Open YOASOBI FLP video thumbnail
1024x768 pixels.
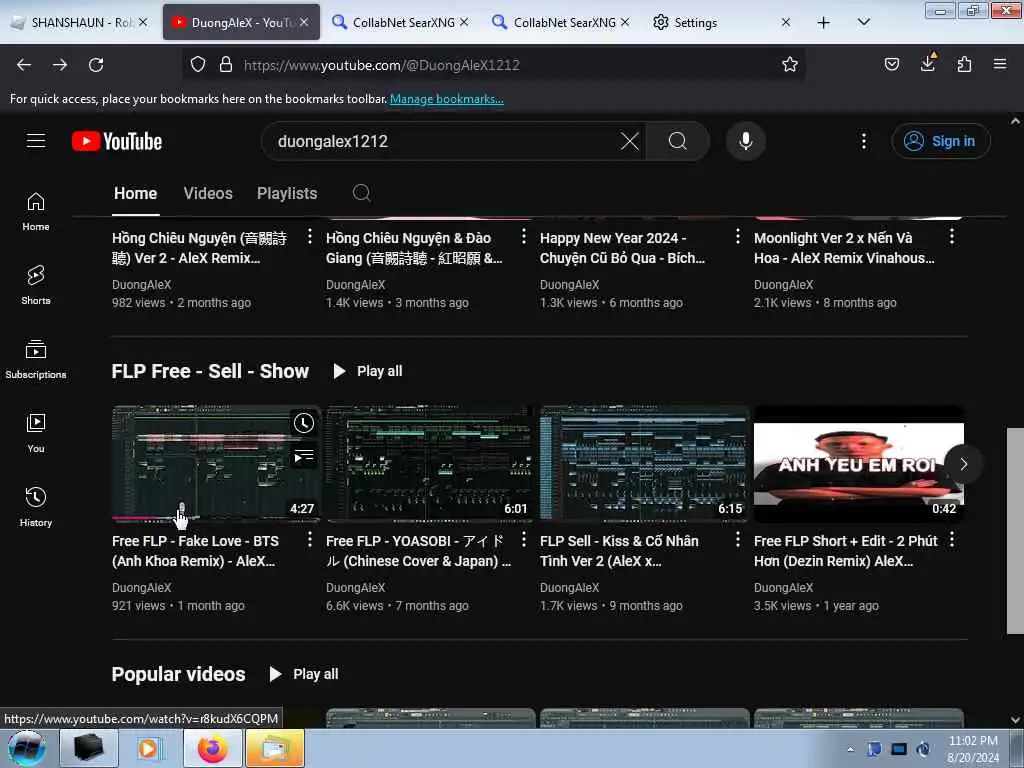click(x=430, y=464)
